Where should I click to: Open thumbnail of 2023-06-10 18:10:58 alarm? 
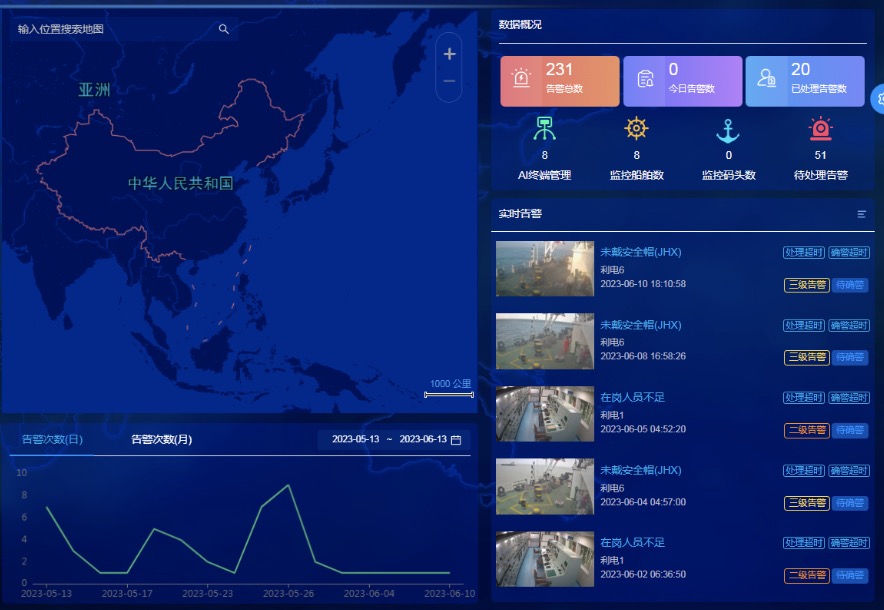click(544, 269)
